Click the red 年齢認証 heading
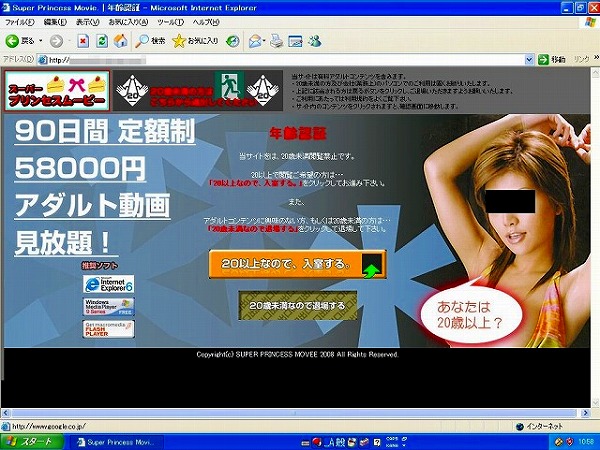 point(298,134)
